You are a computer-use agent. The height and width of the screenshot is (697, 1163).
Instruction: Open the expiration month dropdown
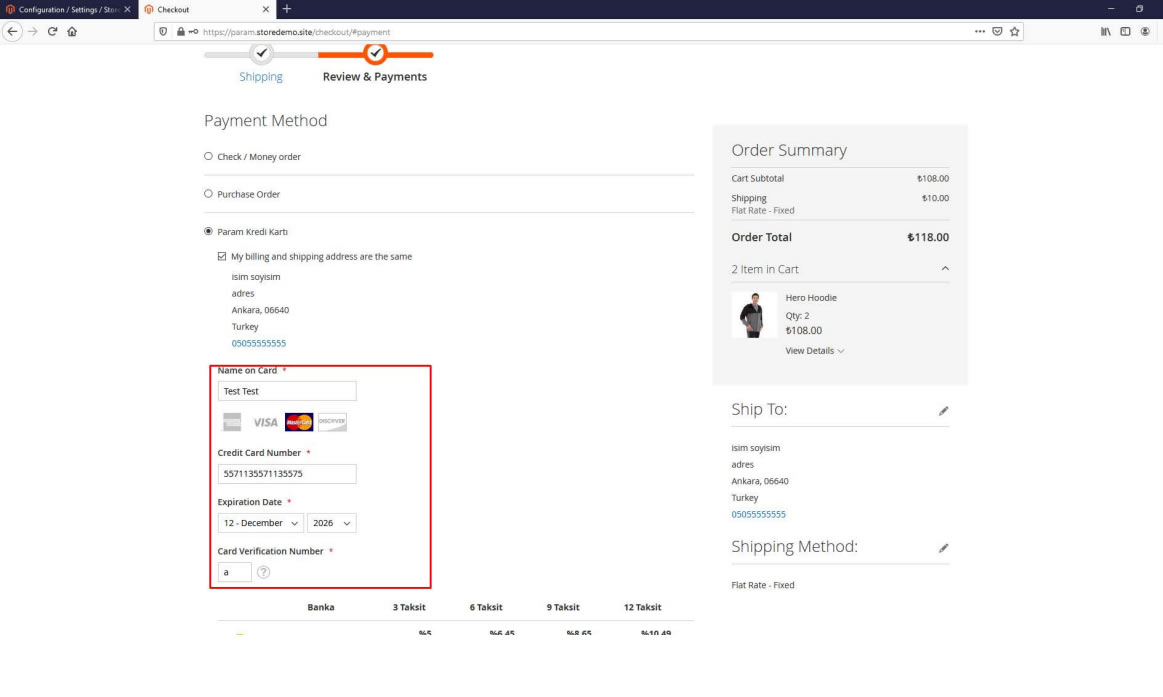(260, 523)
